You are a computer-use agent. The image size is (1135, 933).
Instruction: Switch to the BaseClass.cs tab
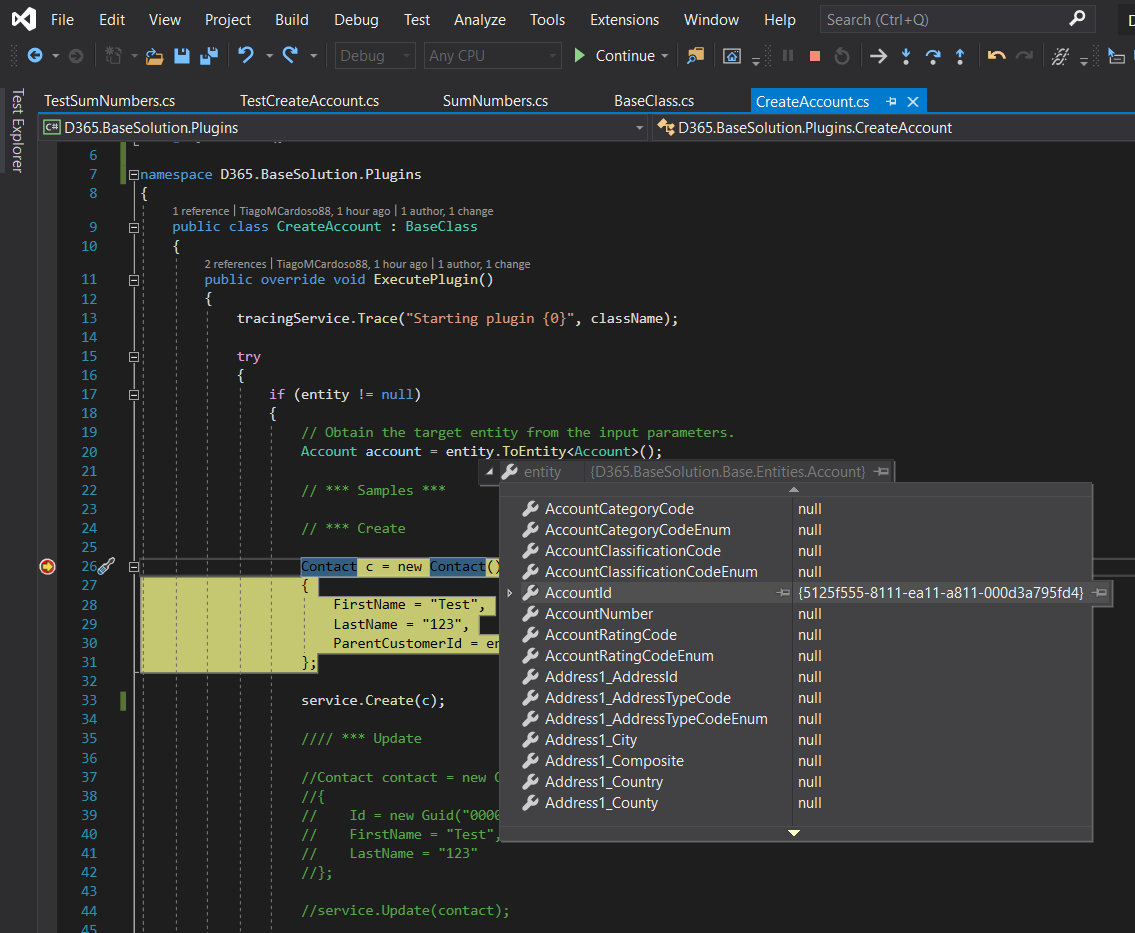coord(653,101)
